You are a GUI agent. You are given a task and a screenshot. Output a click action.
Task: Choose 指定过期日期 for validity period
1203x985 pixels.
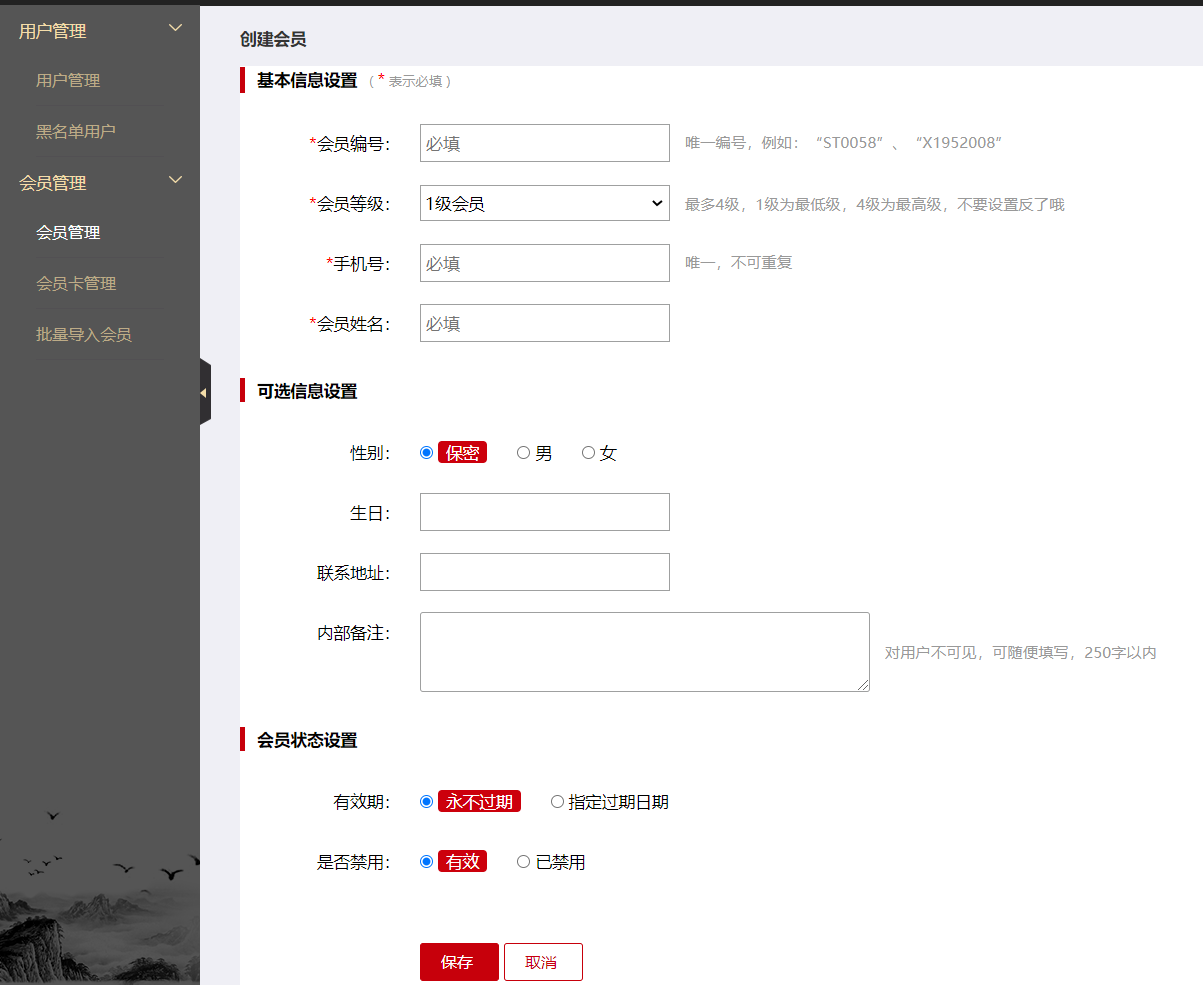pos(557,801)
